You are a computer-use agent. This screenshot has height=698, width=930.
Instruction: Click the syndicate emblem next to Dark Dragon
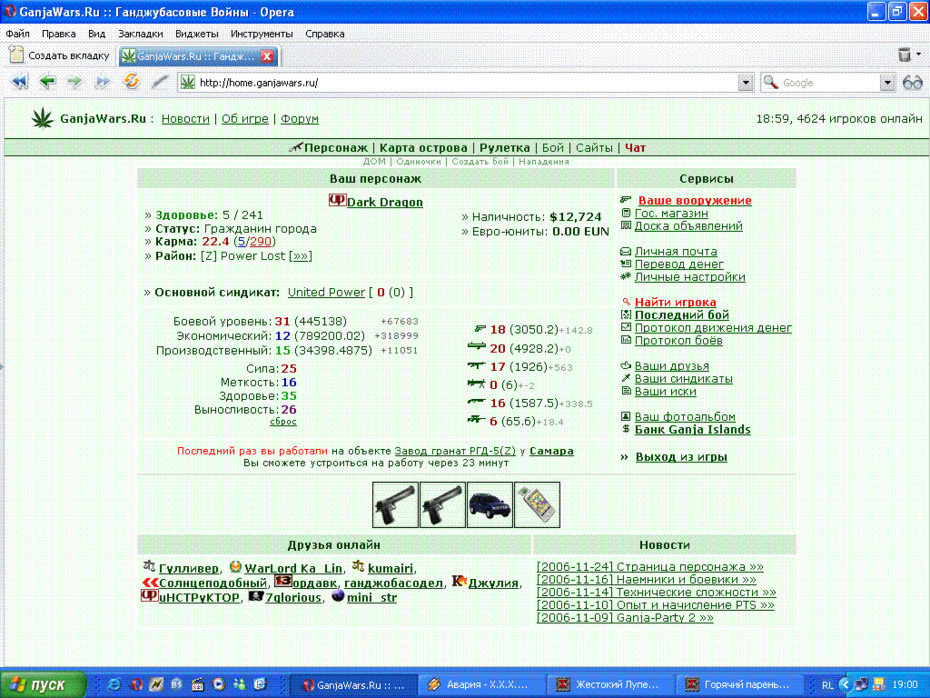click(337, 201)
